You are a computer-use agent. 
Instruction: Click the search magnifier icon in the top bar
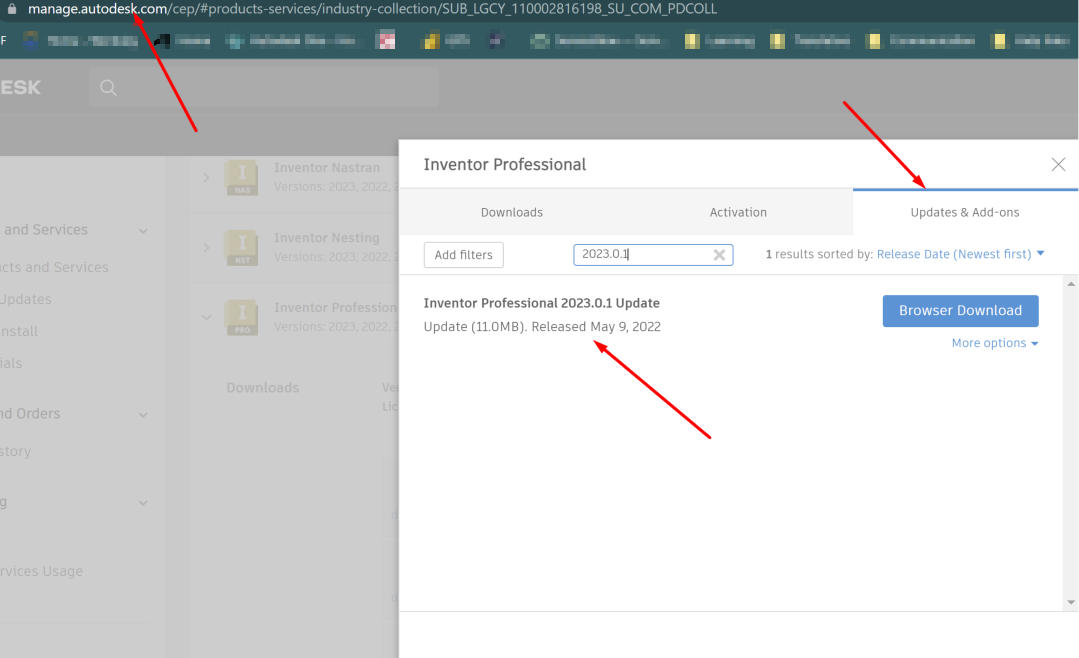coord(107,87)
